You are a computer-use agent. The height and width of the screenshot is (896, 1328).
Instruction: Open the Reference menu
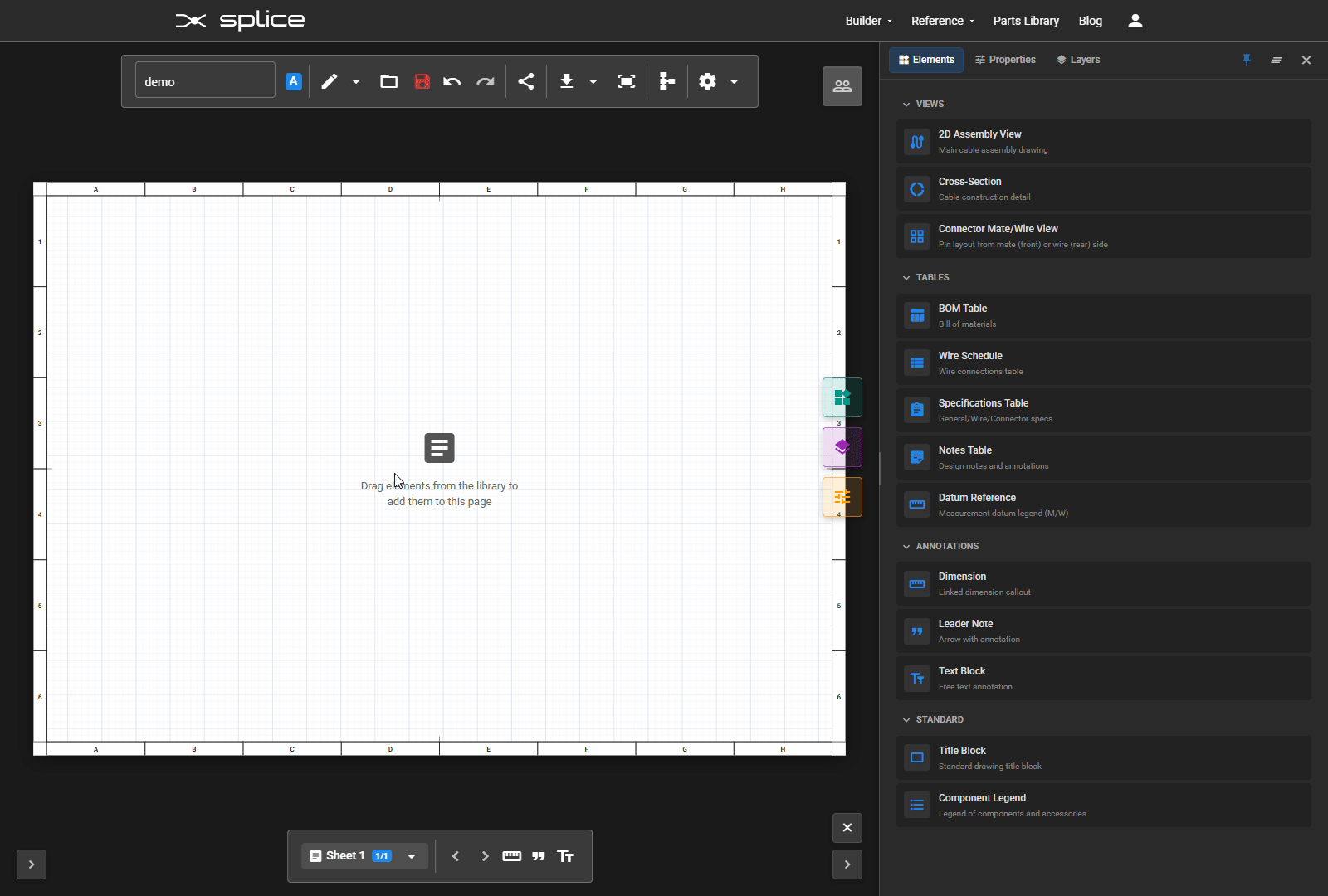click(x=939, y=20)
